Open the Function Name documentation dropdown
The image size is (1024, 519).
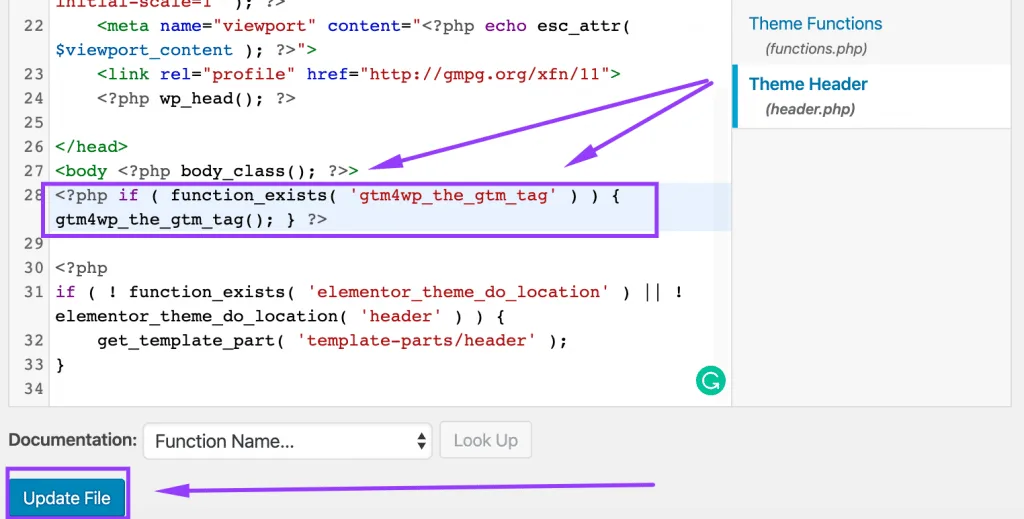pyautogui.click(x=287, y=441)
